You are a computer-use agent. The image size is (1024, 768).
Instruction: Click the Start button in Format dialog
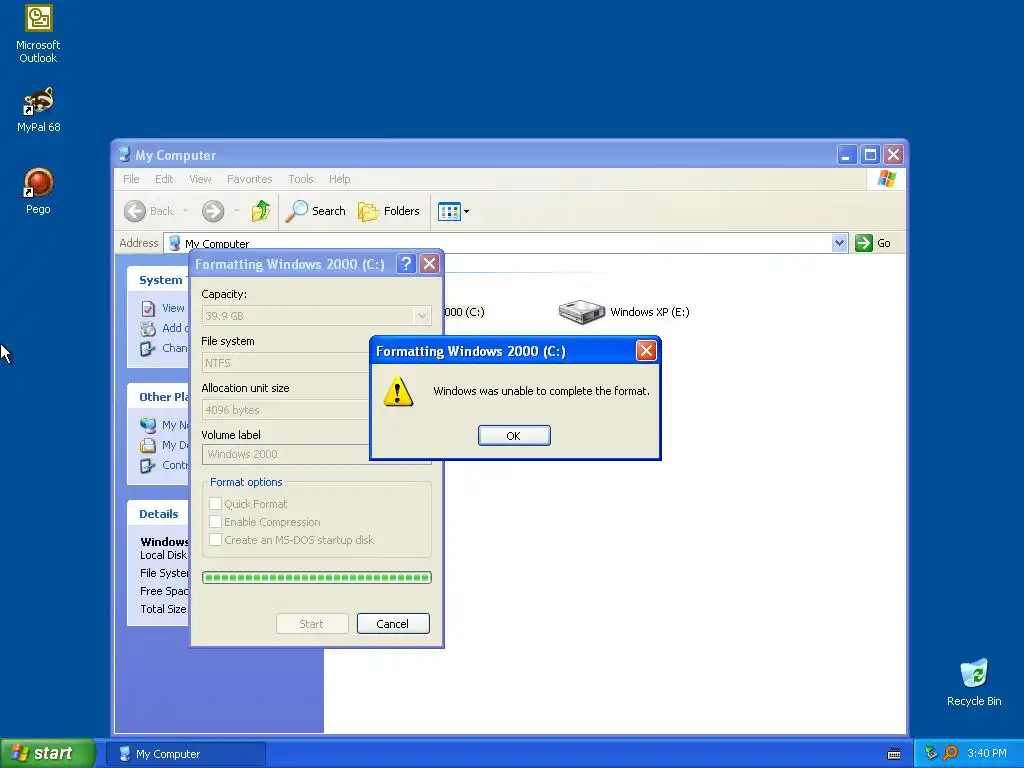(x=312, y=624)
